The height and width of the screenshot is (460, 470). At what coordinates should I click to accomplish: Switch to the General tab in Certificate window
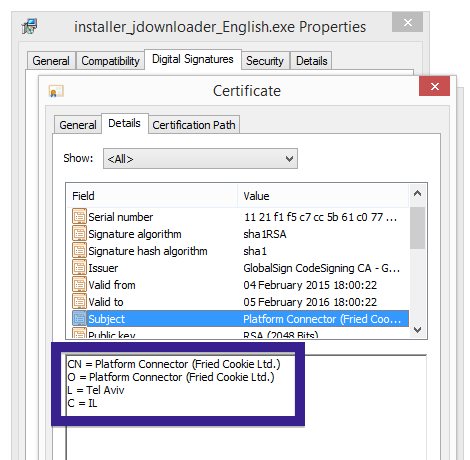pyautogui.click(x=78, y=125)
